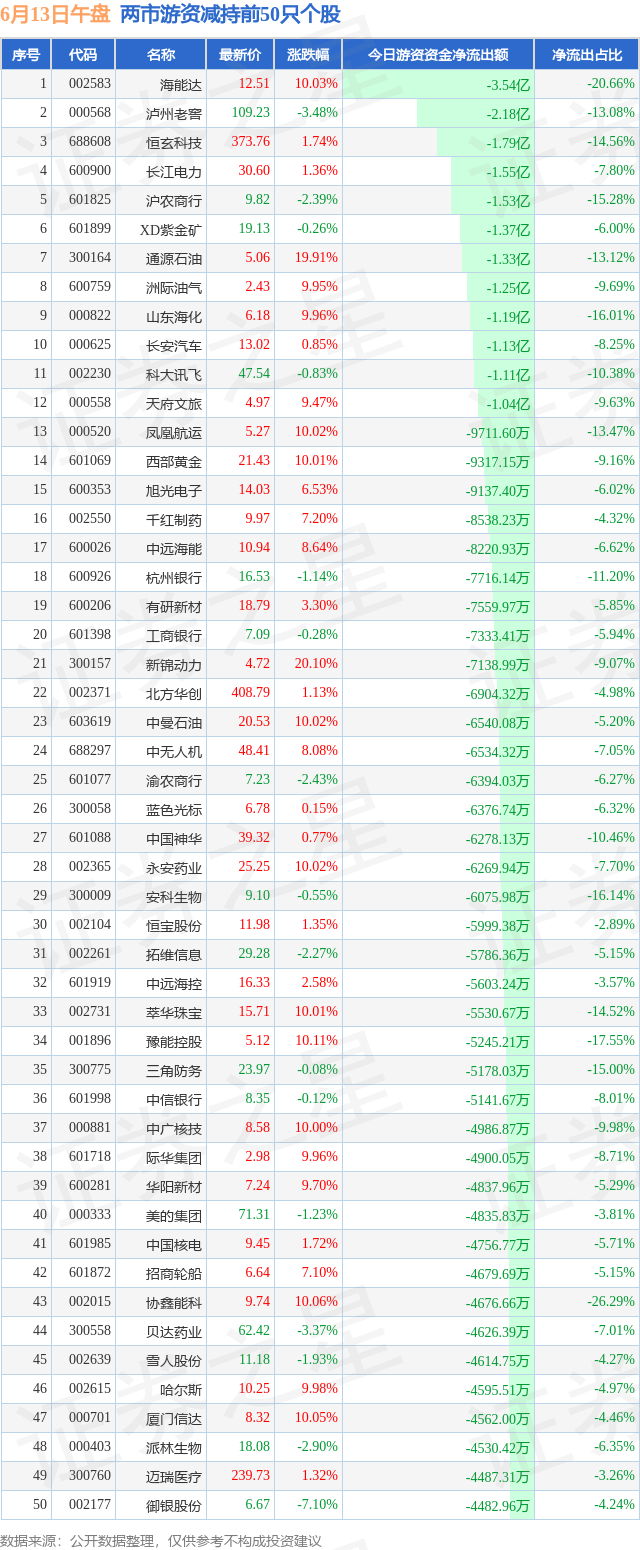
Task: Select stock name 北方华创
Action: pyautogui.click(x=174, y=694)
